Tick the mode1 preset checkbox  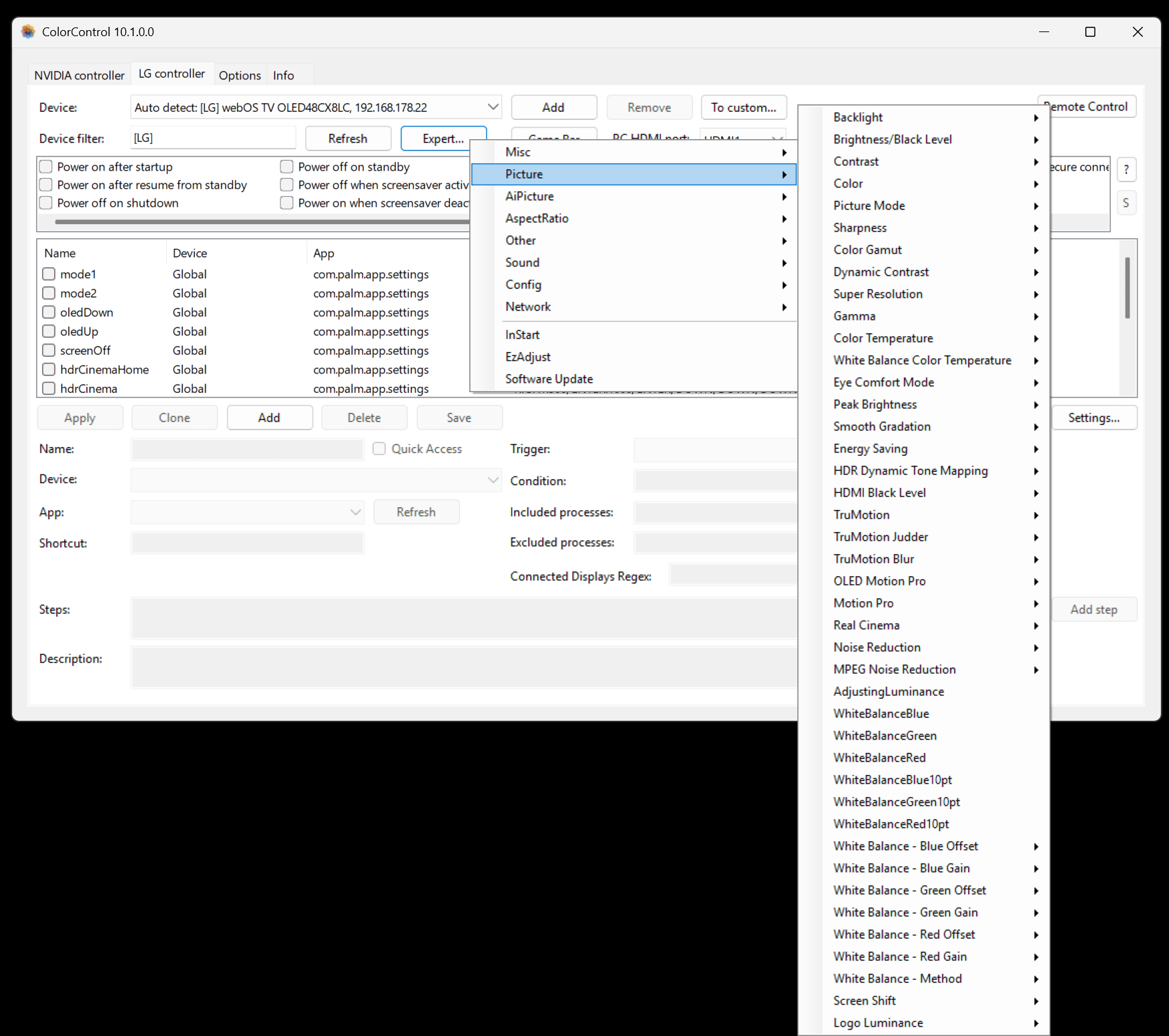(49, 274)
